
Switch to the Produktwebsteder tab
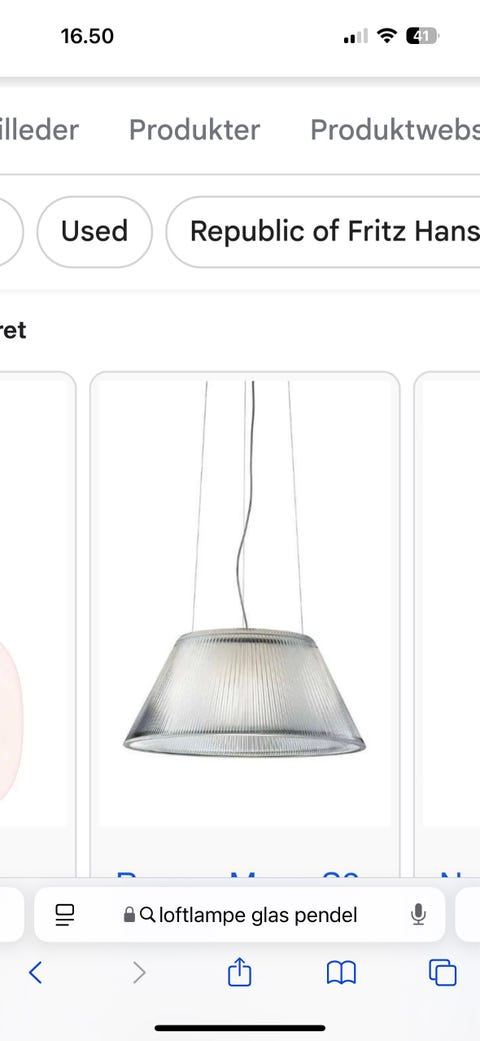click(x=395, y=130)
